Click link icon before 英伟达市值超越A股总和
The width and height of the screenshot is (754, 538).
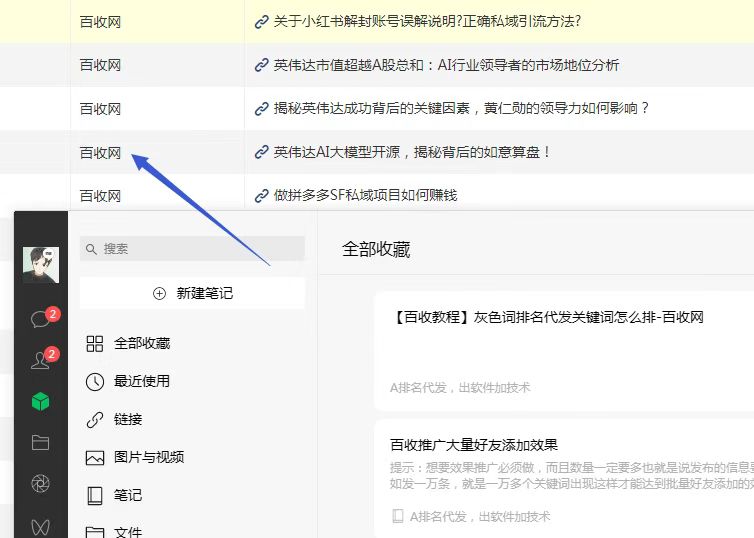262,65
